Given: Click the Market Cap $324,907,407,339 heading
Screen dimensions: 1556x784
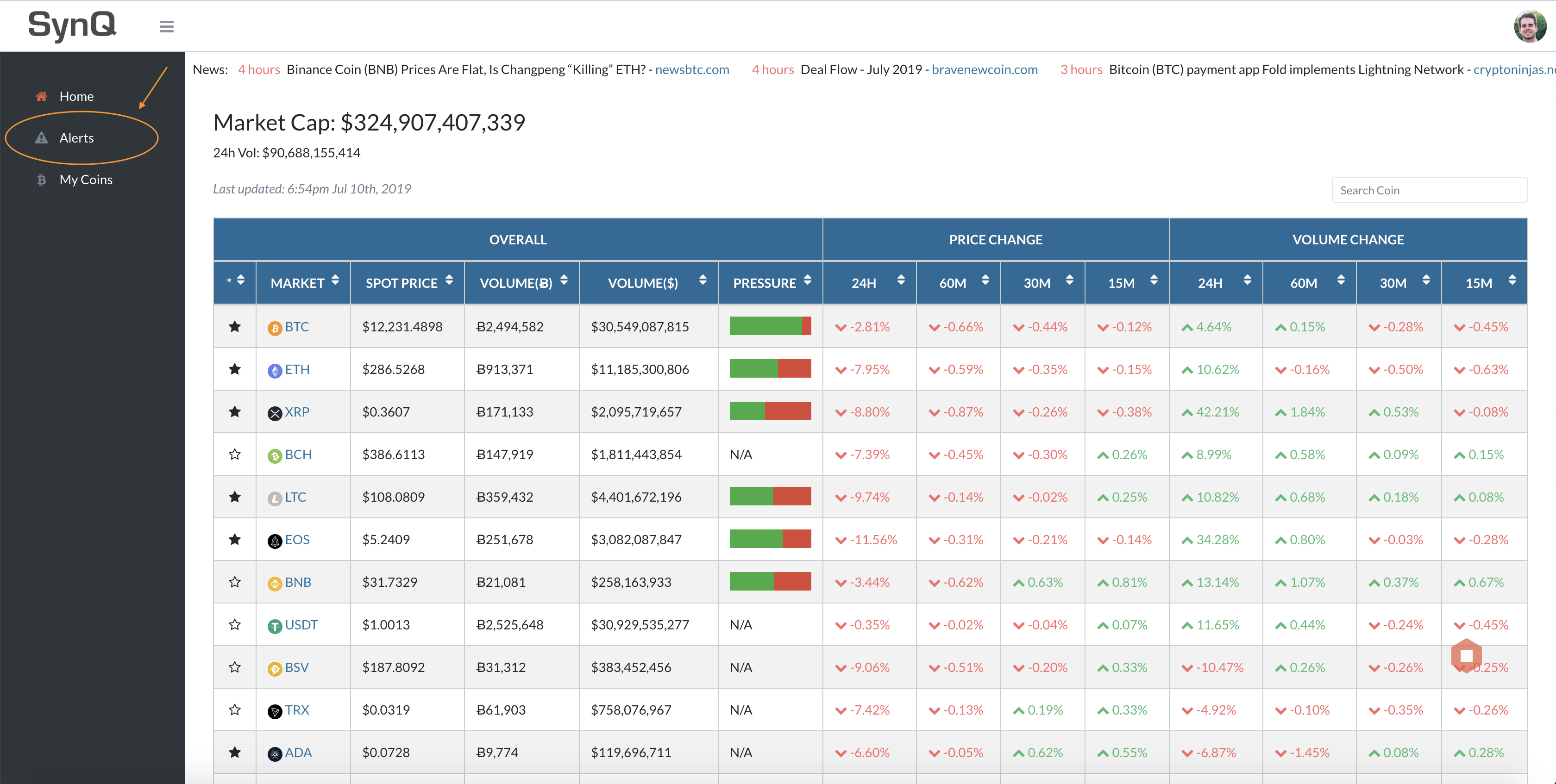Looking at the screenshot, I should (369, 123).
